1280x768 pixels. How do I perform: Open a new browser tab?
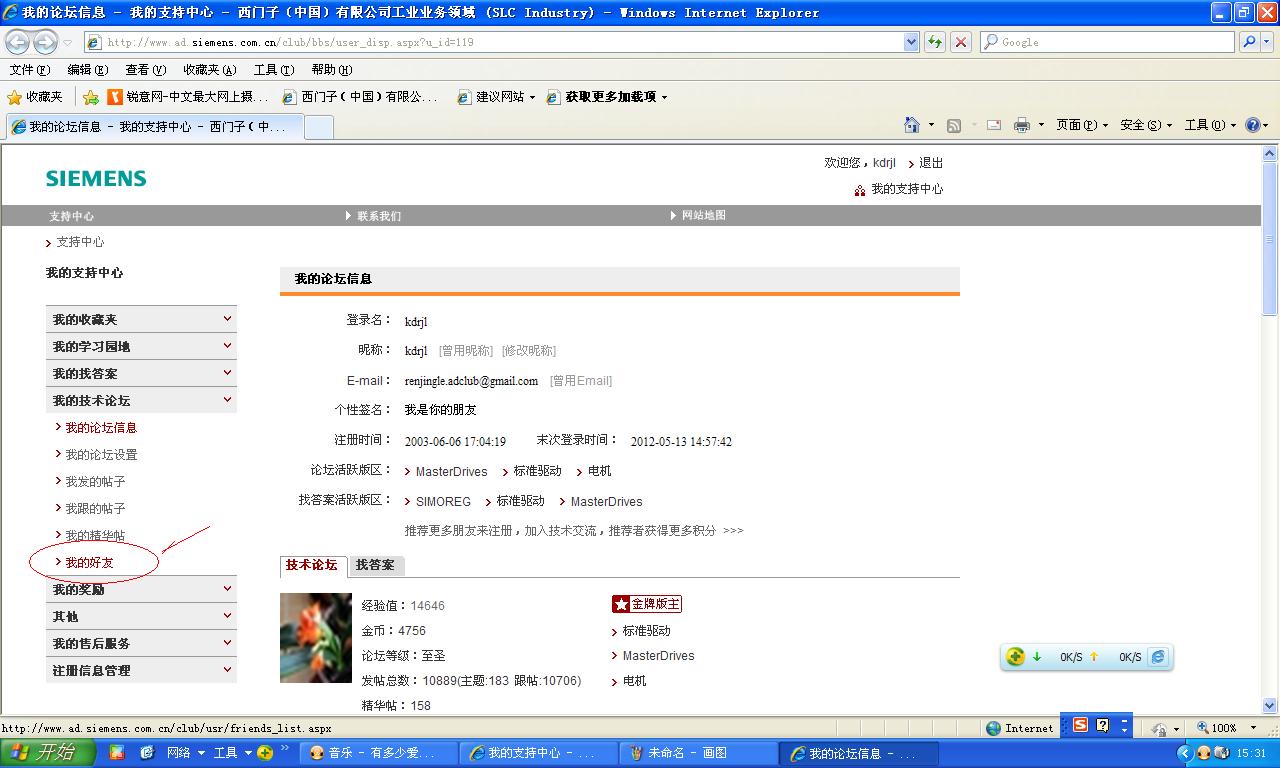[x=318, y=127]
